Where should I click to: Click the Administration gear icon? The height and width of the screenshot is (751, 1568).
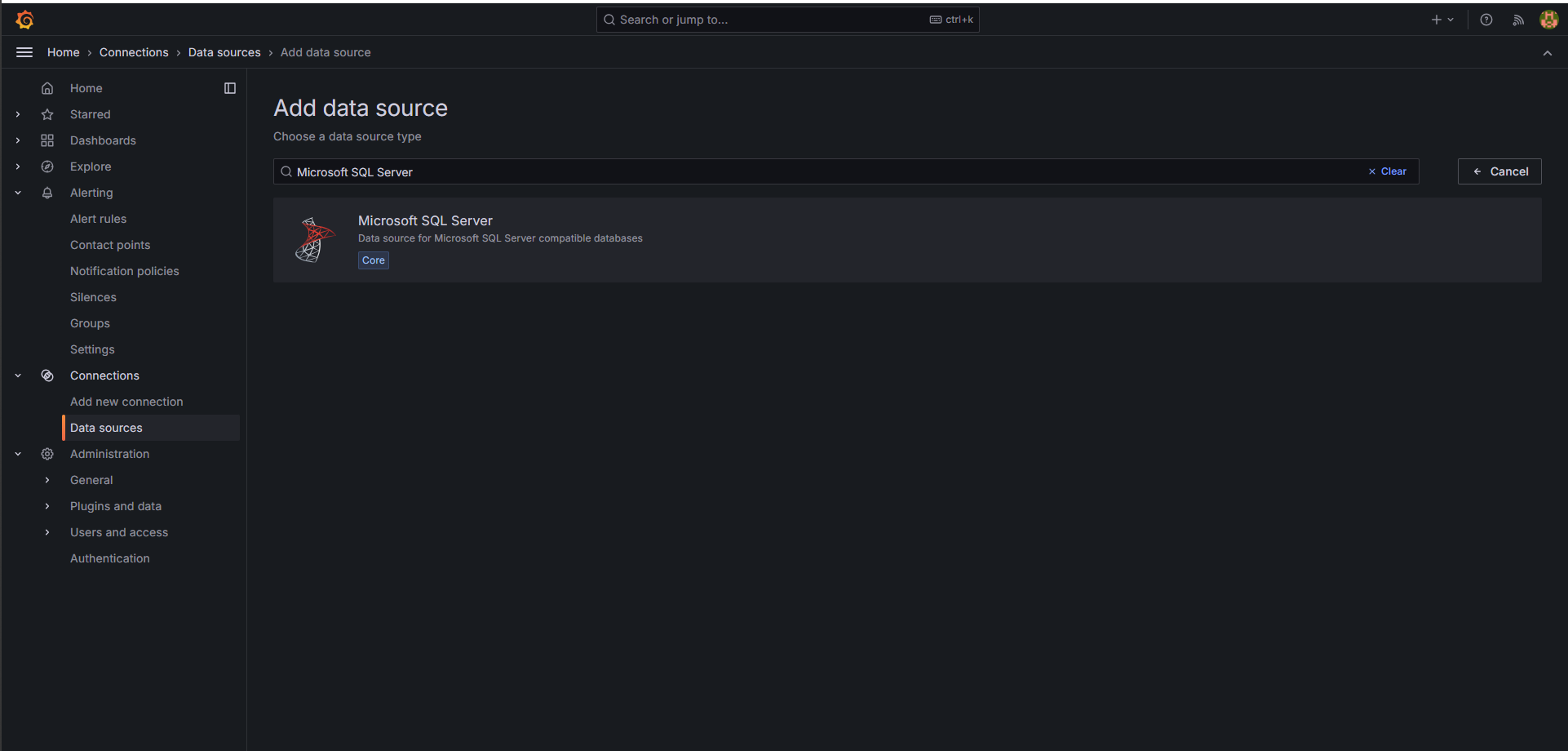47,454
